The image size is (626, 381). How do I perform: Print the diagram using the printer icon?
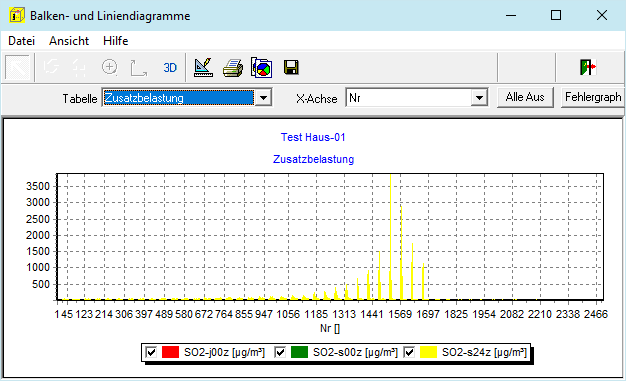point(233,67)
